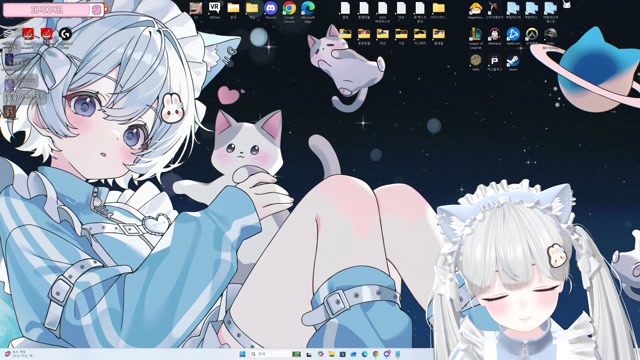
Task: Launch the Steam desktop shortcut
Action: pyautogui.click(x=513, y=60)
